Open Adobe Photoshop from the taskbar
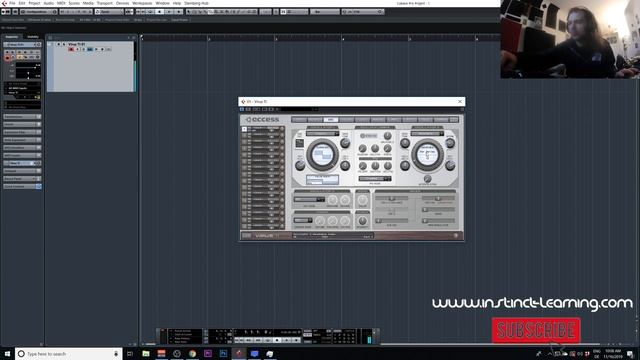This screenshot has height=360, width=640. tap(223, 353)
